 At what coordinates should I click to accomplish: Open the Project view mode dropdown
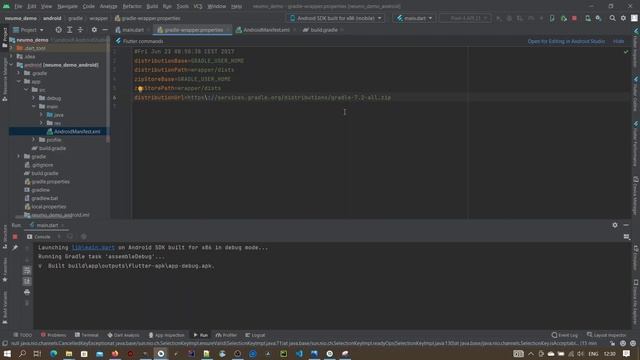(x=28, y=30)
